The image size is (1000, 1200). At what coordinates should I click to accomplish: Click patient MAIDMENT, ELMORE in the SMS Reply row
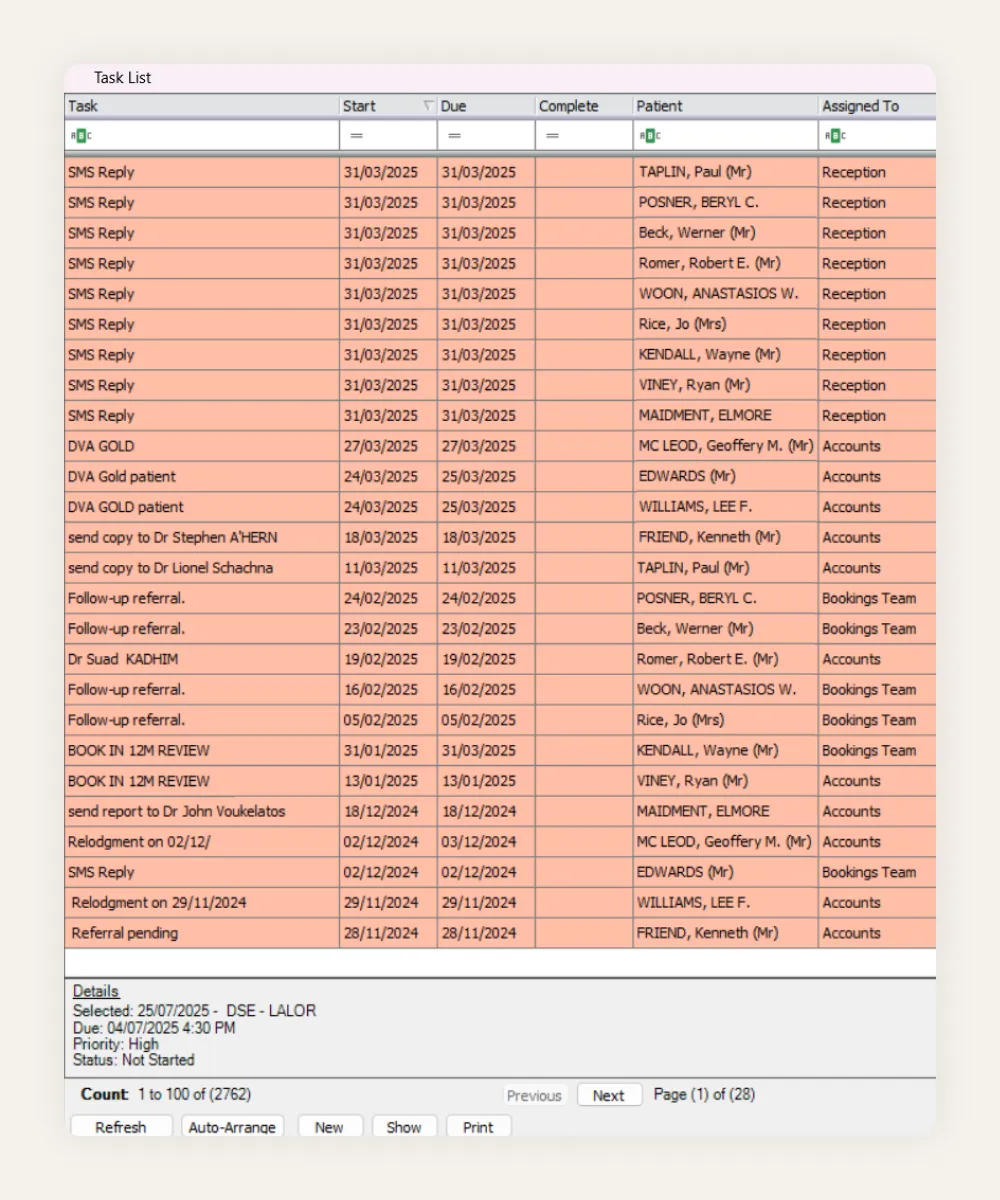[726, 416]
